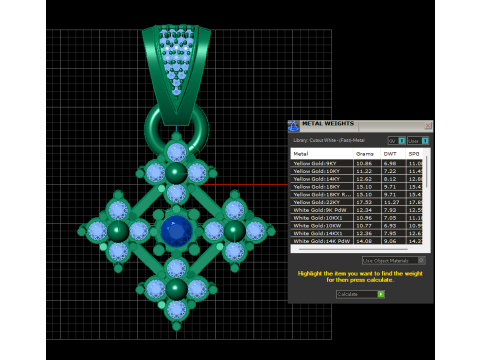
Task: Select the White Gold:10KX1 row
Action: 357,218
